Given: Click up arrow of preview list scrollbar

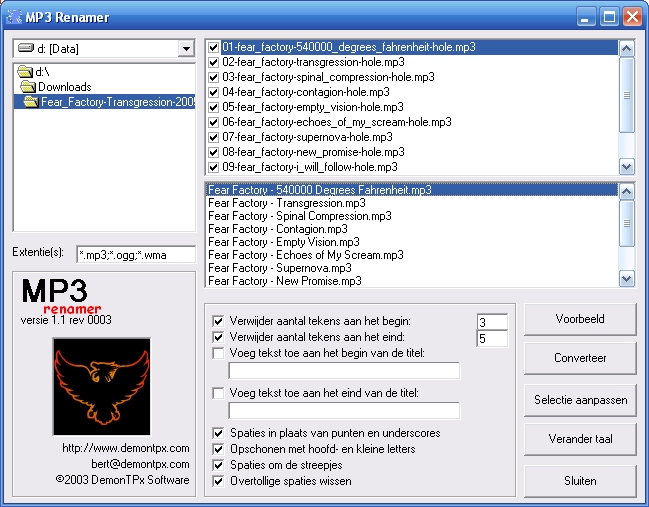Looking at the screenshot, I should 626,192.
